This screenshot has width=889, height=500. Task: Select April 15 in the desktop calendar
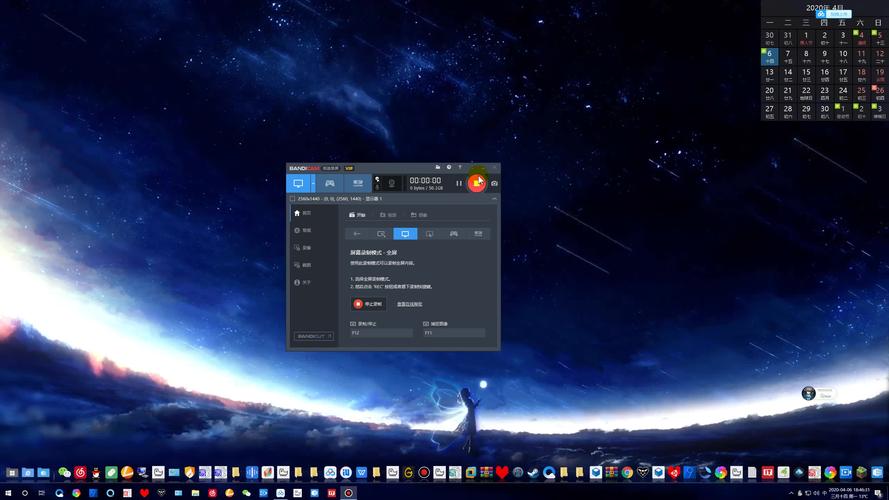coord(806,74)
